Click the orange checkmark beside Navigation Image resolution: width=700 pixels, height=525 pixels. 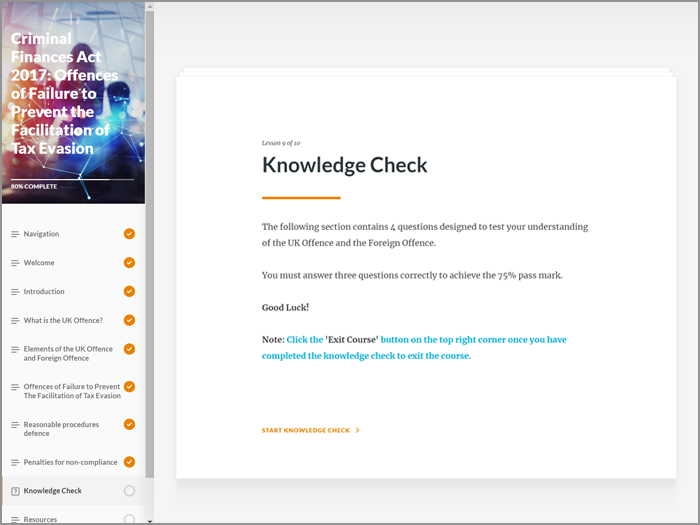click(x=129, y=234)
